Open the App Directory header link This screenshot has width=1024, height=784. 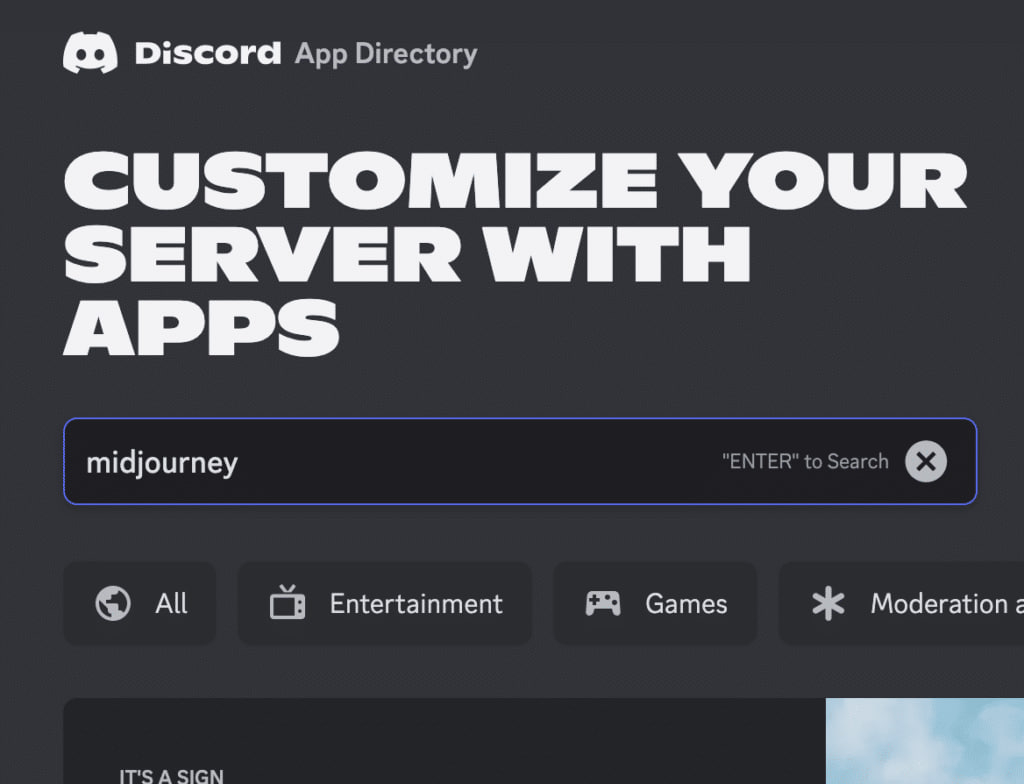point(386,53)
